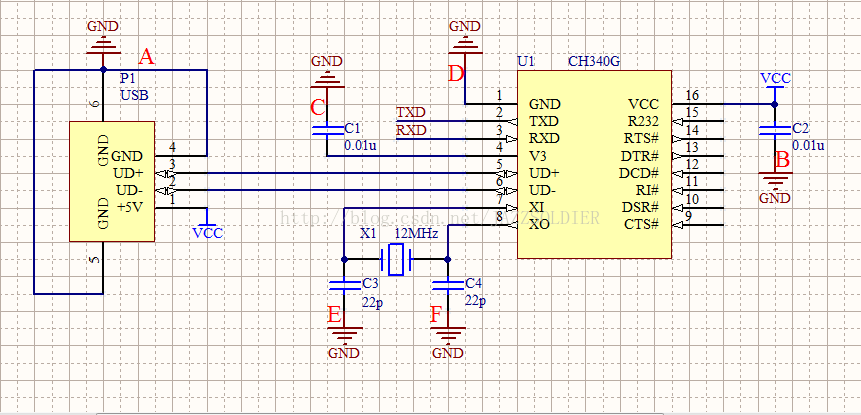The image size is (861, 415).
Task: Click the GND port wired to U1 pin 1
Action: (x=465, y=38)
